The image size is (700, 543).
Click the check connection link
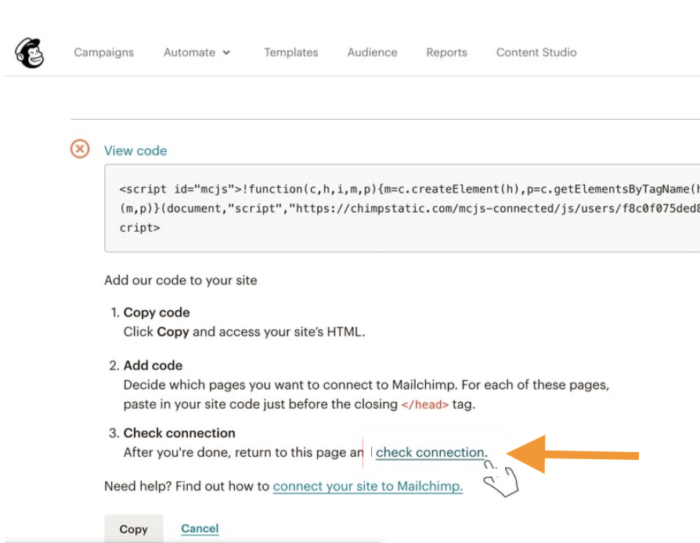click(x=430, y=452)
